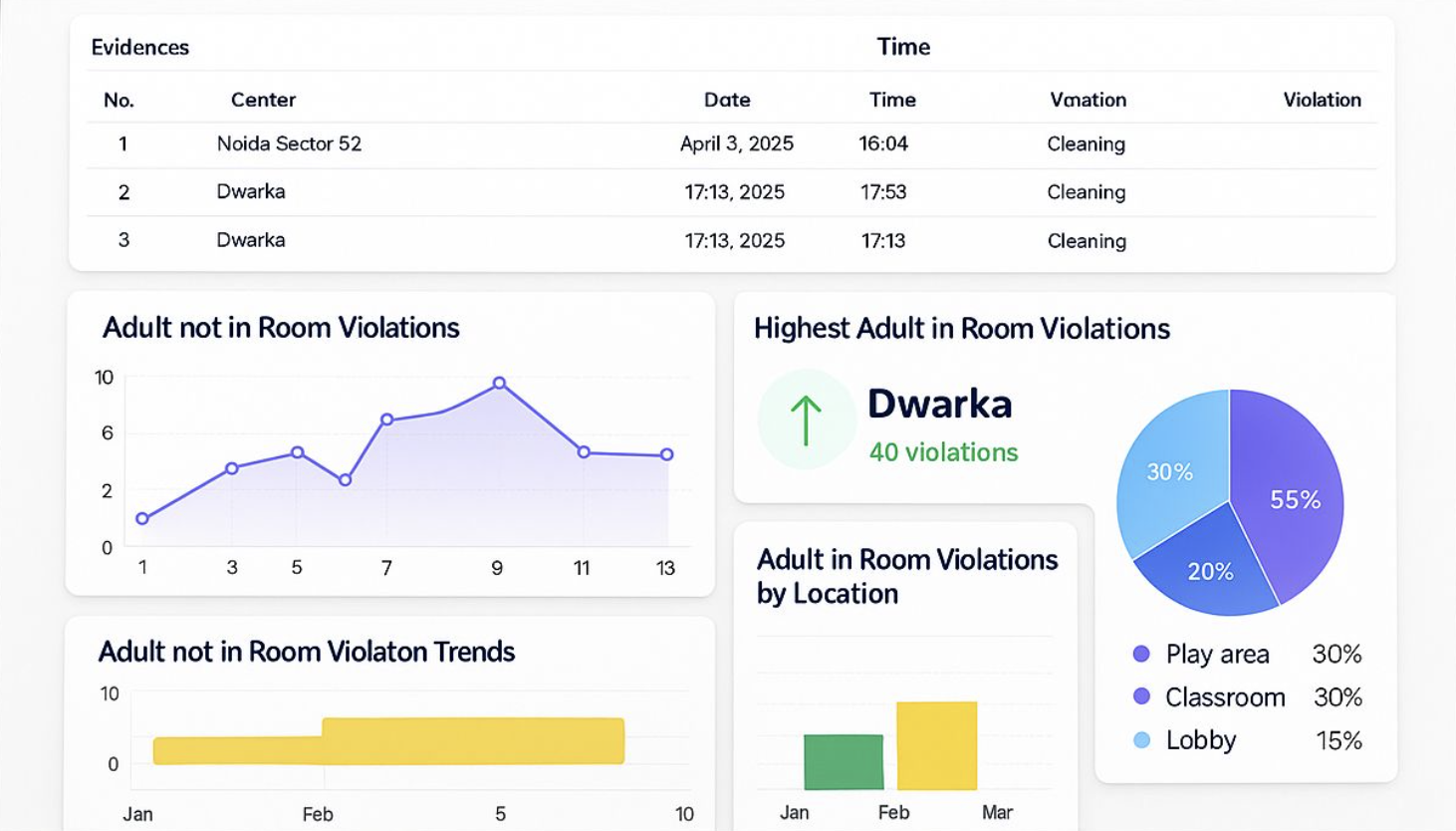Click the peak data point on day 9
The width and height of the screenshot is (1456, 831).
click(x=497, y=382)
